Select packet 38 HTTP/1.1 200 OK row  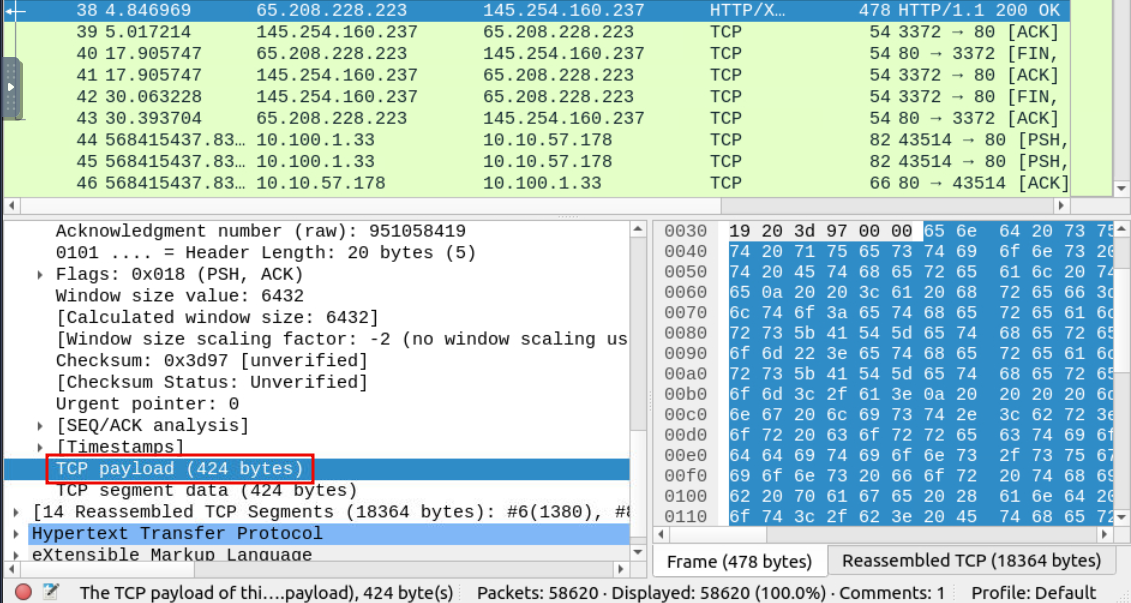pyautogui.click(x=500, y=10)
